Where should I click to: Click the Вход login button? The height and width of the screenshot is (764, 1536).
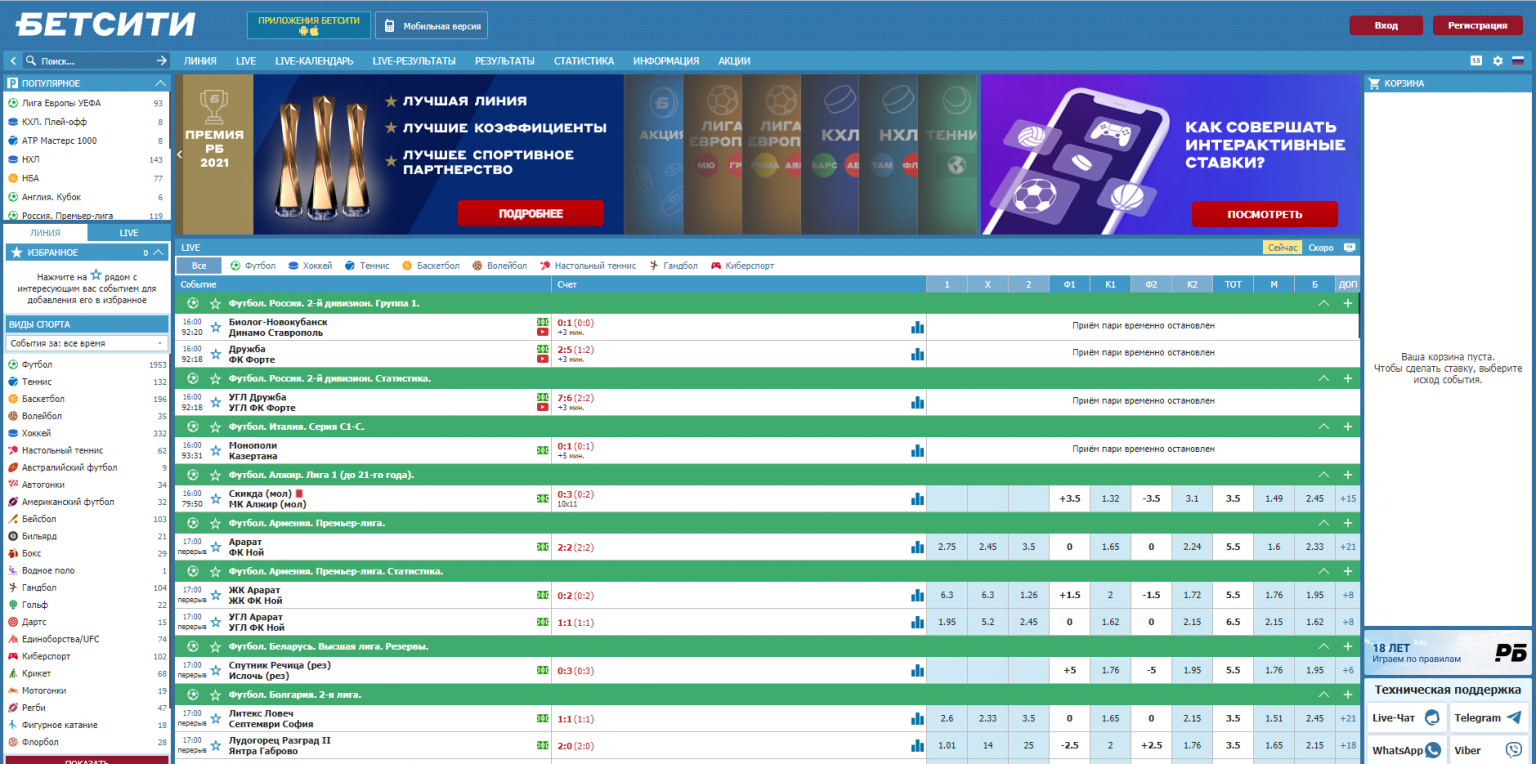pyautogui.click(x=1386, y=26)
